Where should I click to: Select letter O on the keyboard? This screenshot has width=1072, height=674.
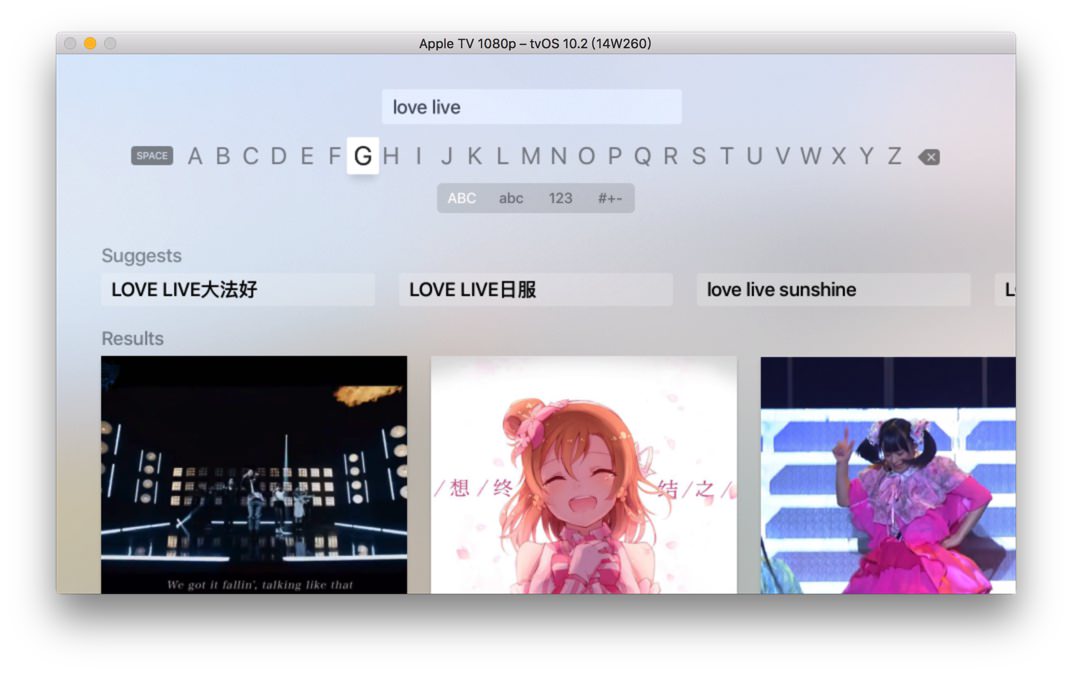(x=587, y=157)
